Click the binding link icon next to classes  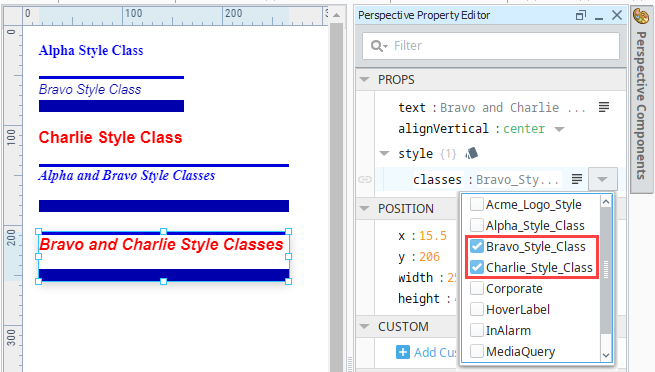click(x=365, y=180)
